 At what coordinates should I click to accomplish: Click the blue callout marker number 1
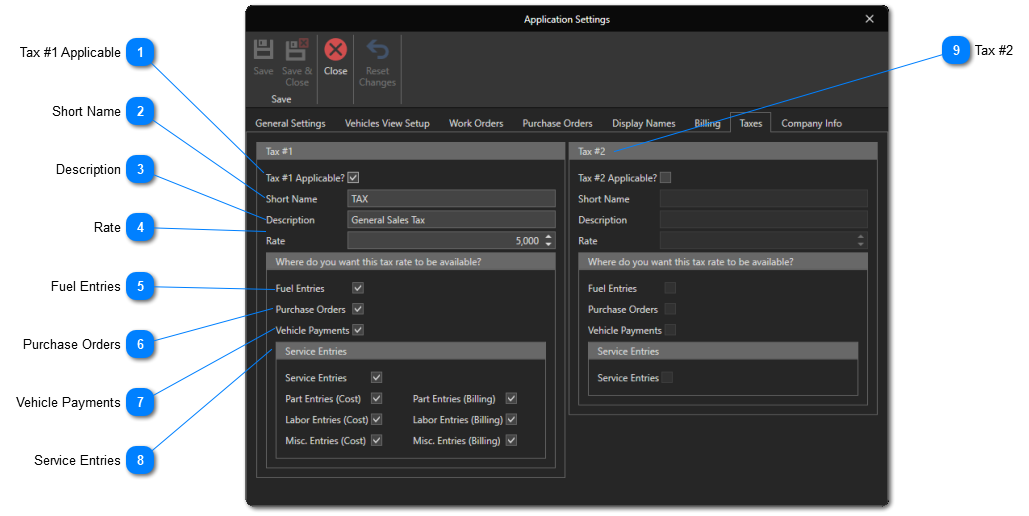pos(141,53)
